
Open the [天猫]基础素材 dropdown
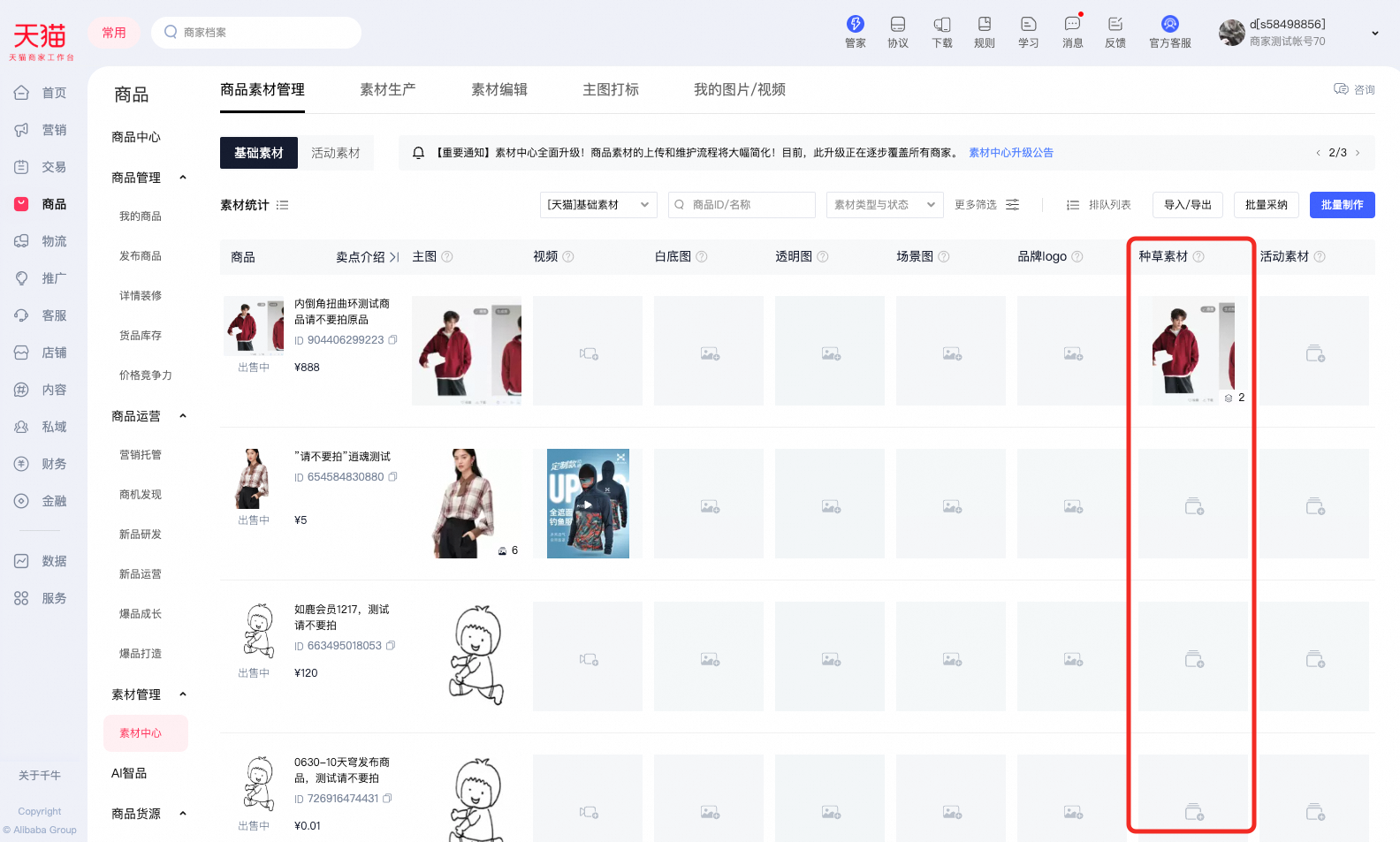click(x=598, y=205)
